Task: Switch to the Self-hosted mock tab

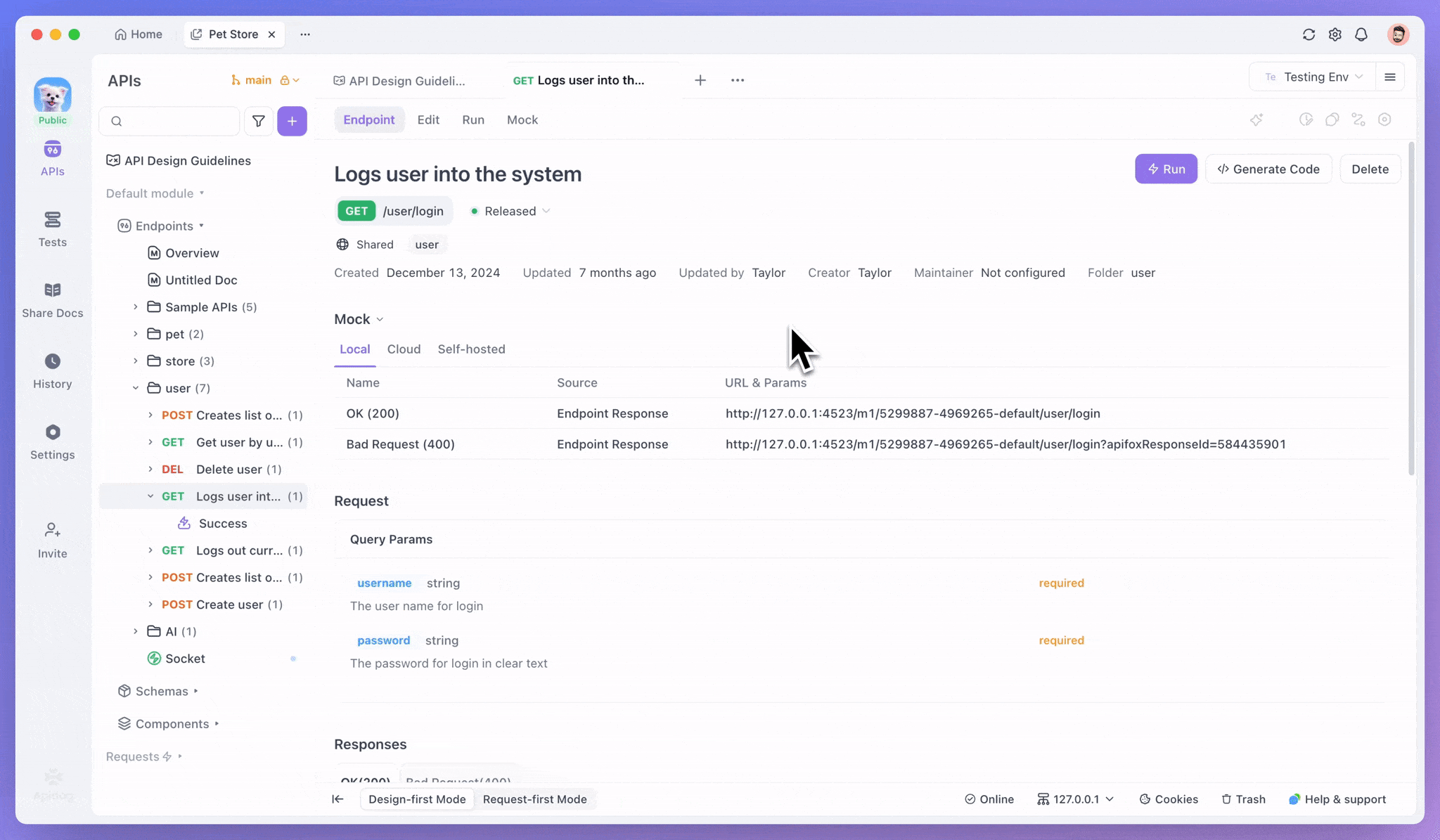Action: pos(471,349)
